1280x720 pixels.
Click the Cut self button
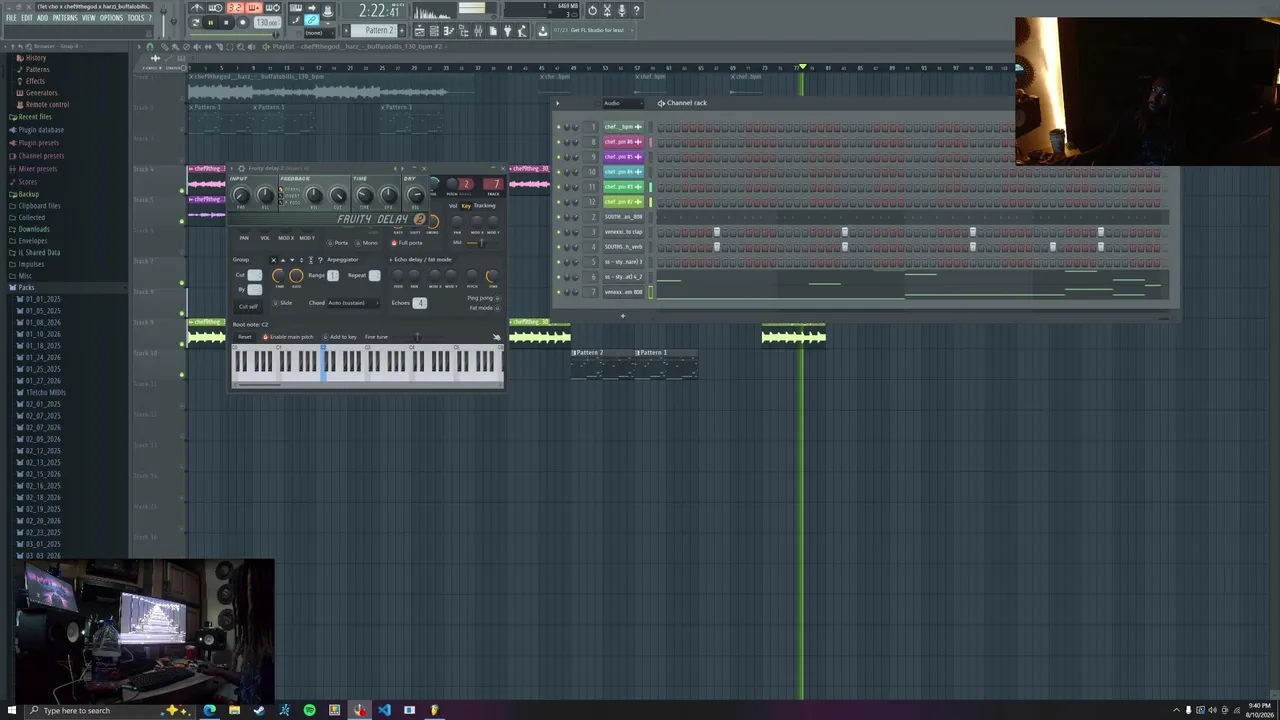tap(248, 306)
